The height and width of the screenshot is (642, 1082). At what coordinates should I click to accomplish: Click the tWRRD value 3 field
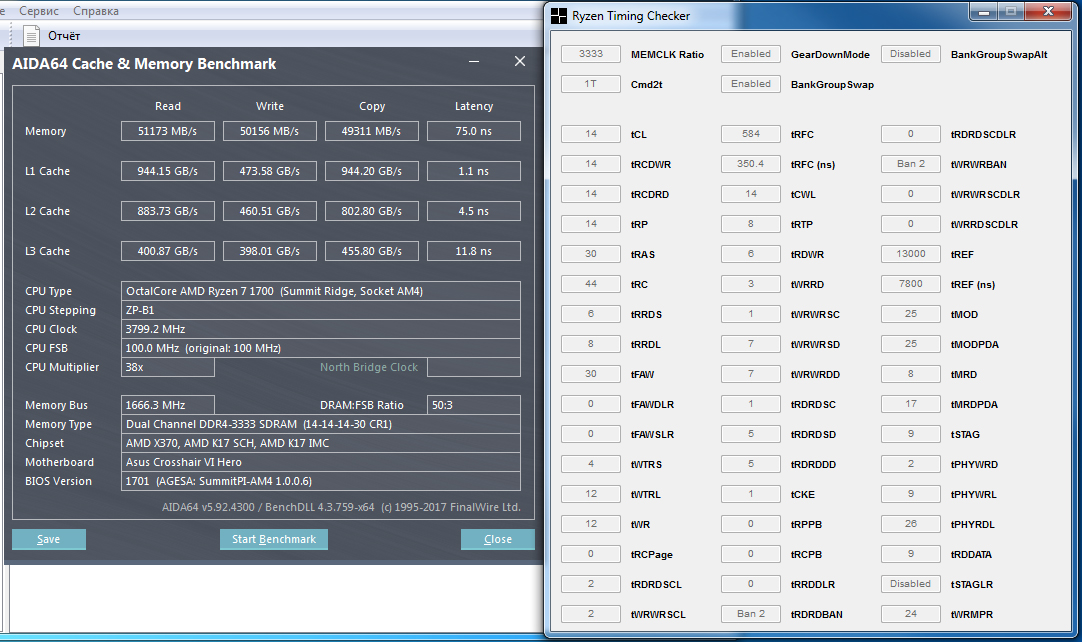[751, 284]
